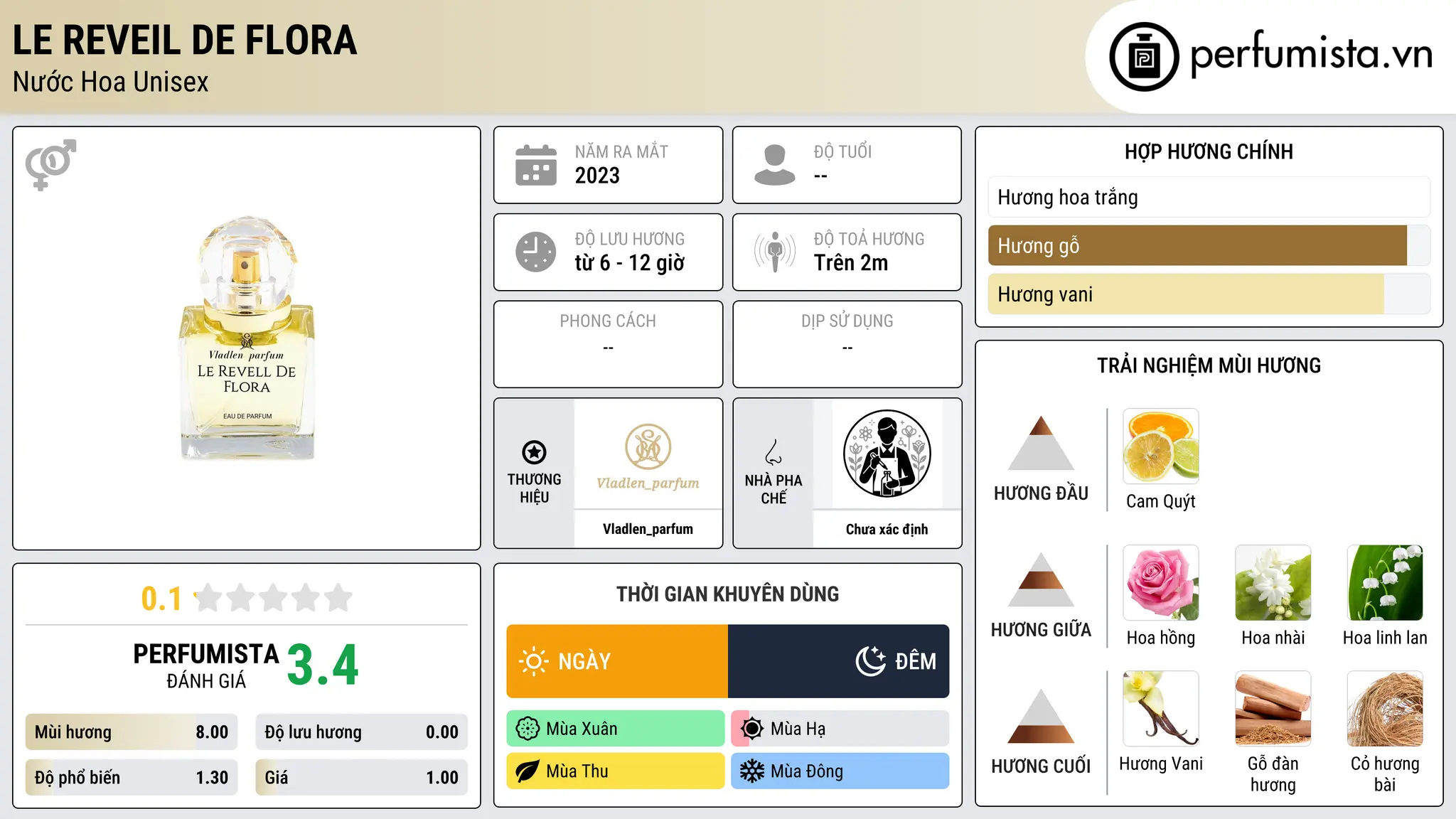Click the Vladlen_parfum brand logo
Viewport: 1456px width, 819px height.
648,456
